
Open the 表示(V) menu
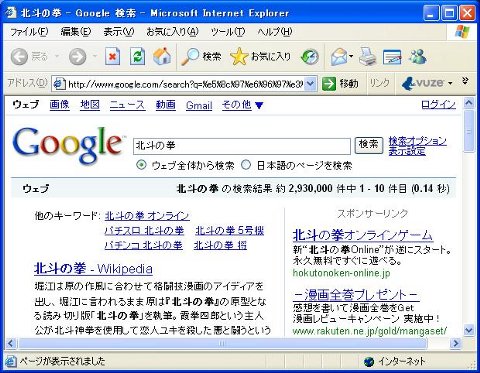119,32
